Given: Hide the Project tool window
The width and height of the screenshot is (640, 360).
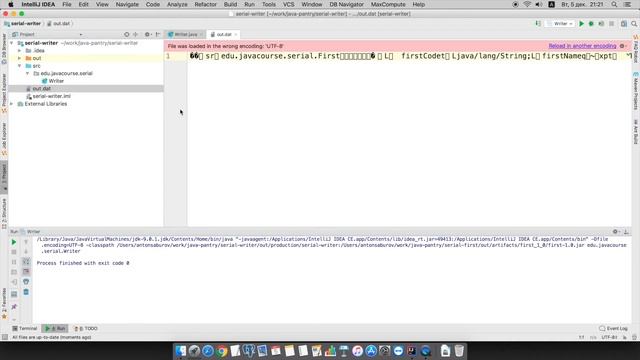Looking at the screenshot, I should point(158,34).
